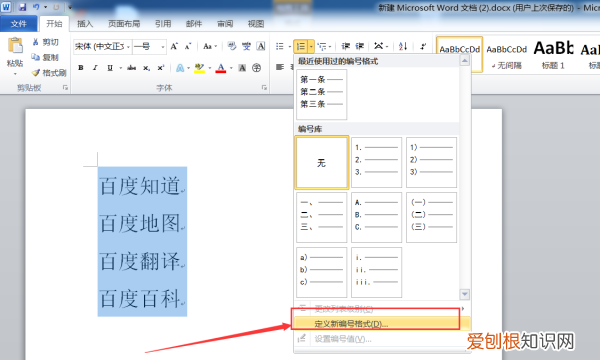Select recently used '第一条 第二条 第三条' format
Screen dimensions: 600x360
[x=321, y=94]
